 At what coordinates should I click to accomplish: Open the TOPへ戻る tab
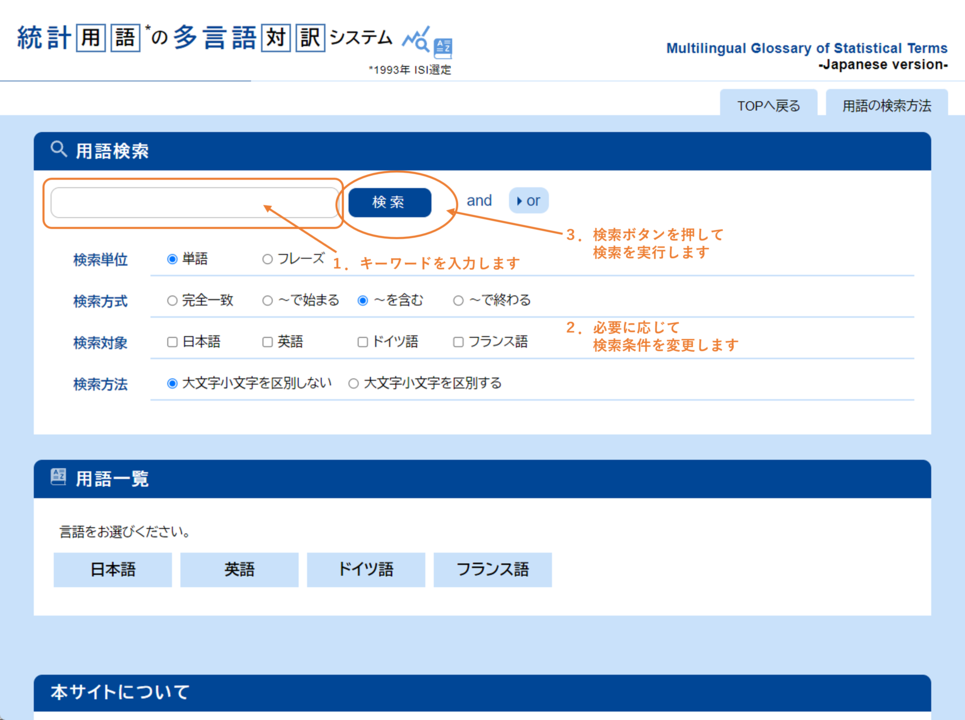pyautogui.click(x=768, y=105)
